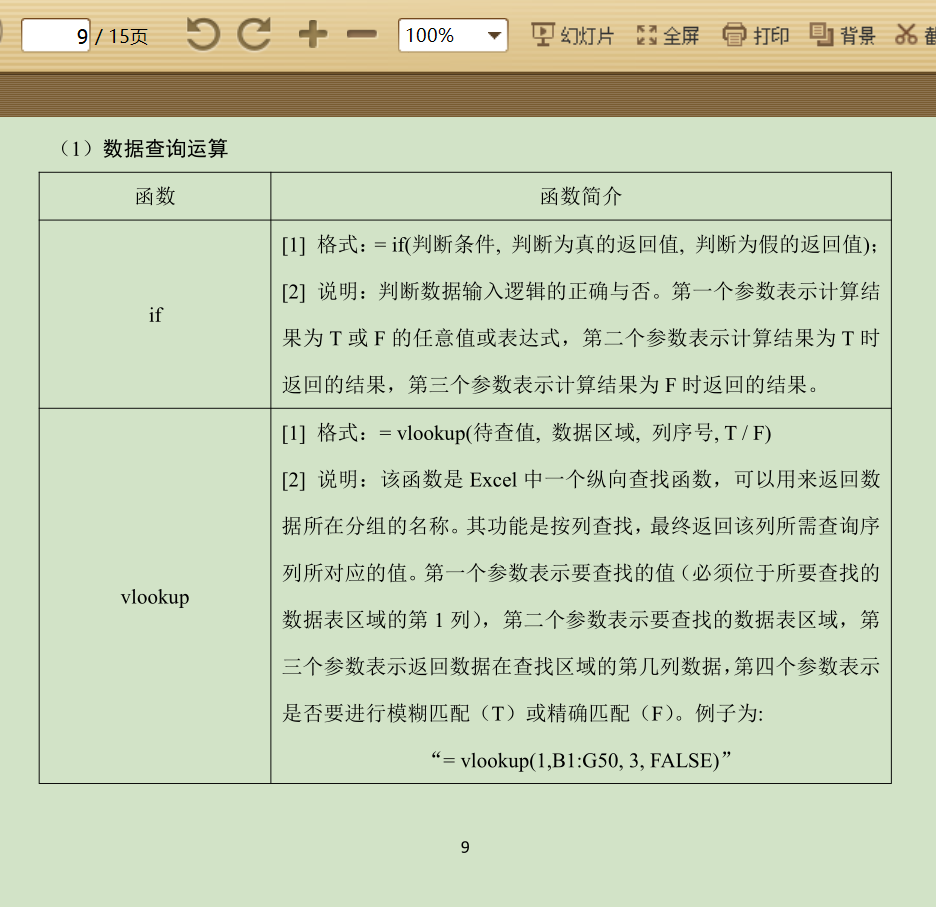This screenshot has height=907, width=936.
Task: Select the 'if' function name cell
Action: tap(155, 315)
